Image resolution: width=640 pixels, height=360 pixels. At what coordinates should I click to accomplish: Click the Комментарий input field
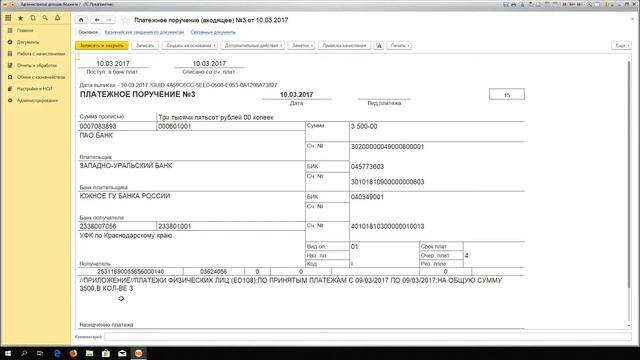[367, 337]
